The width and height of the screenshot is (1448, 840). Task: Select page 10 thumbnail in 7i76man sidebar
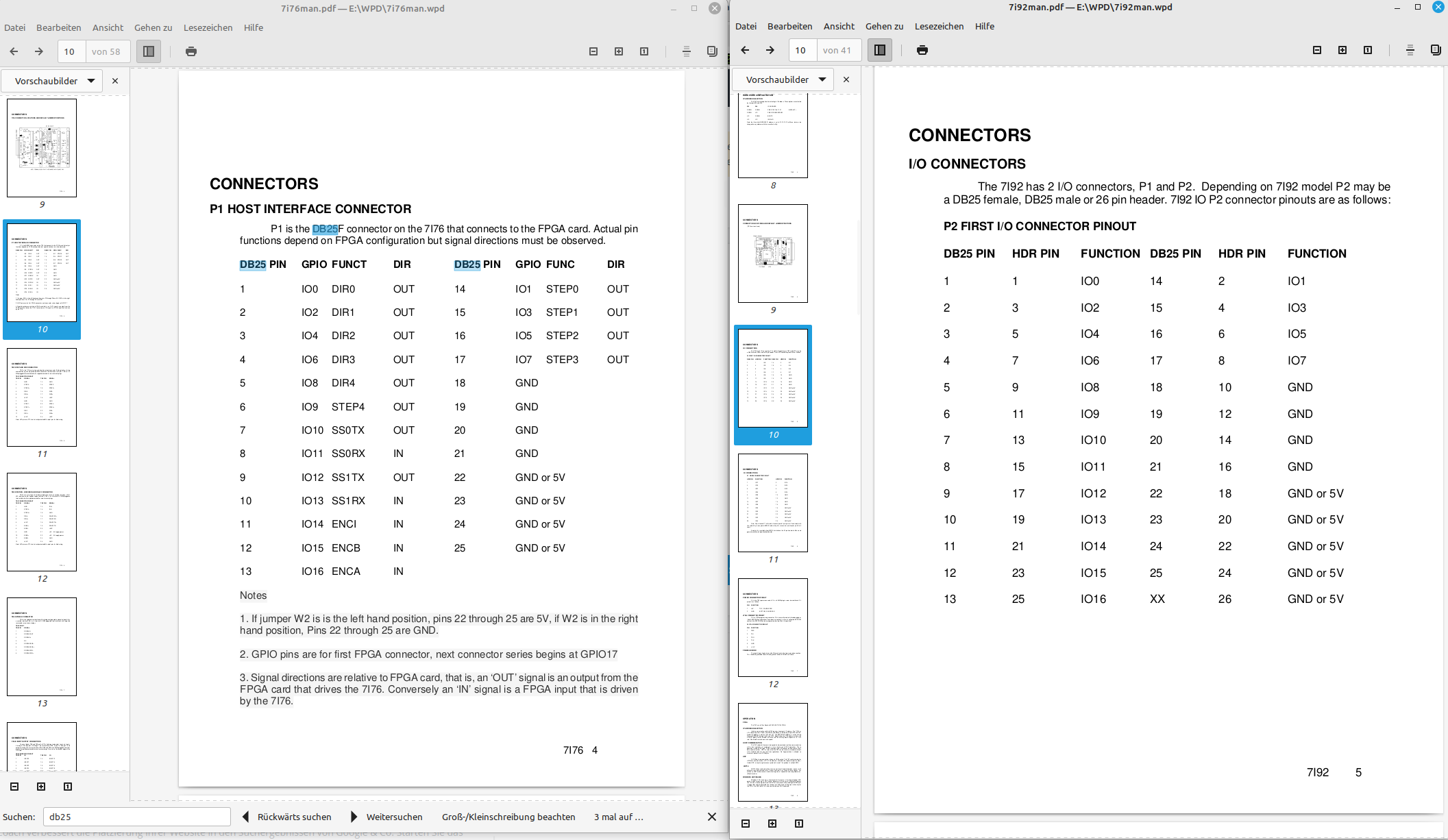click(42, 273)
